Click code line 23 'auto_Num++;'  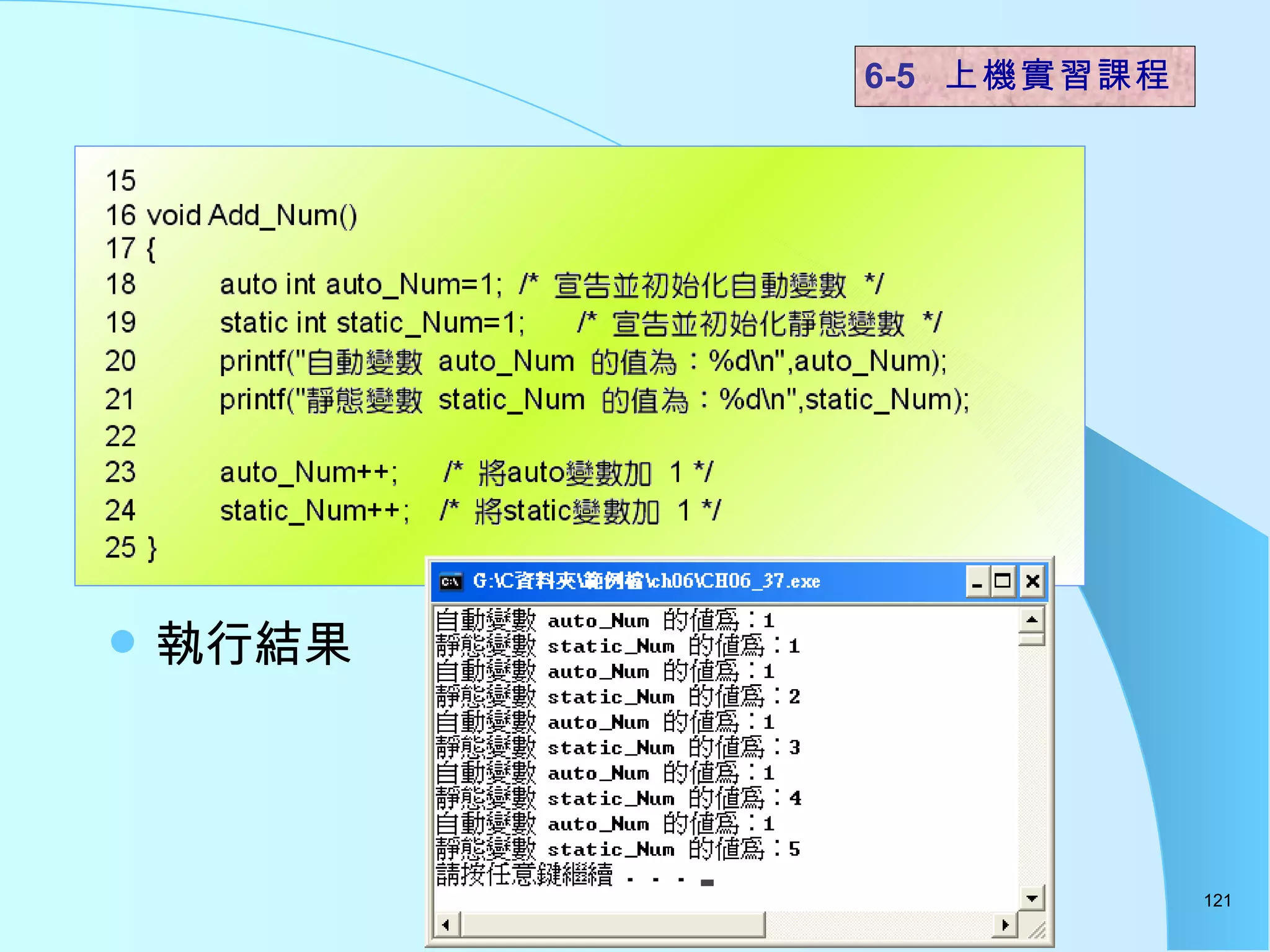pos(309,472)
